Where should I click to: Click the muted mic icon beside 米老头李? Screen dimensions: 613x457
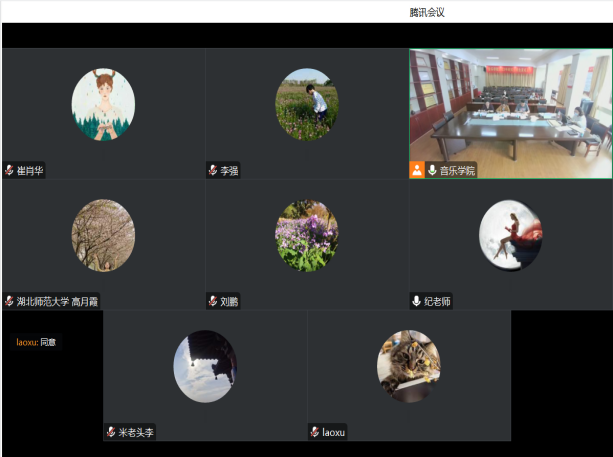click(111, 432)
